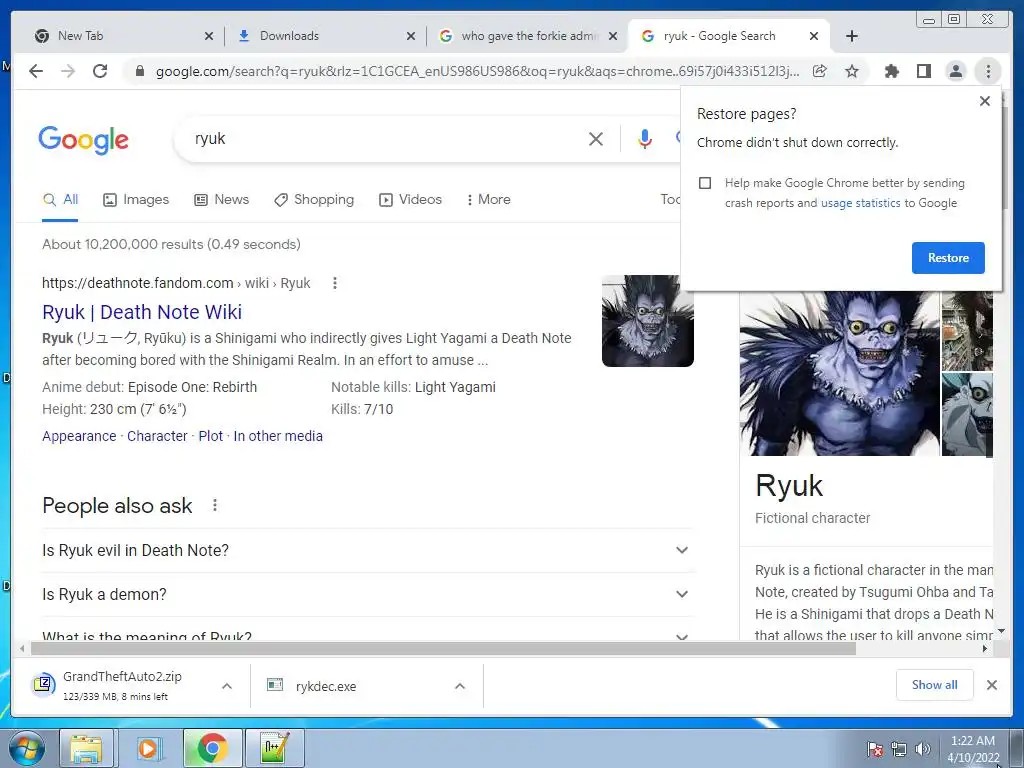Open options for Death Note Wiki result
The image size is (1024, 768).
tap(335, 283)
